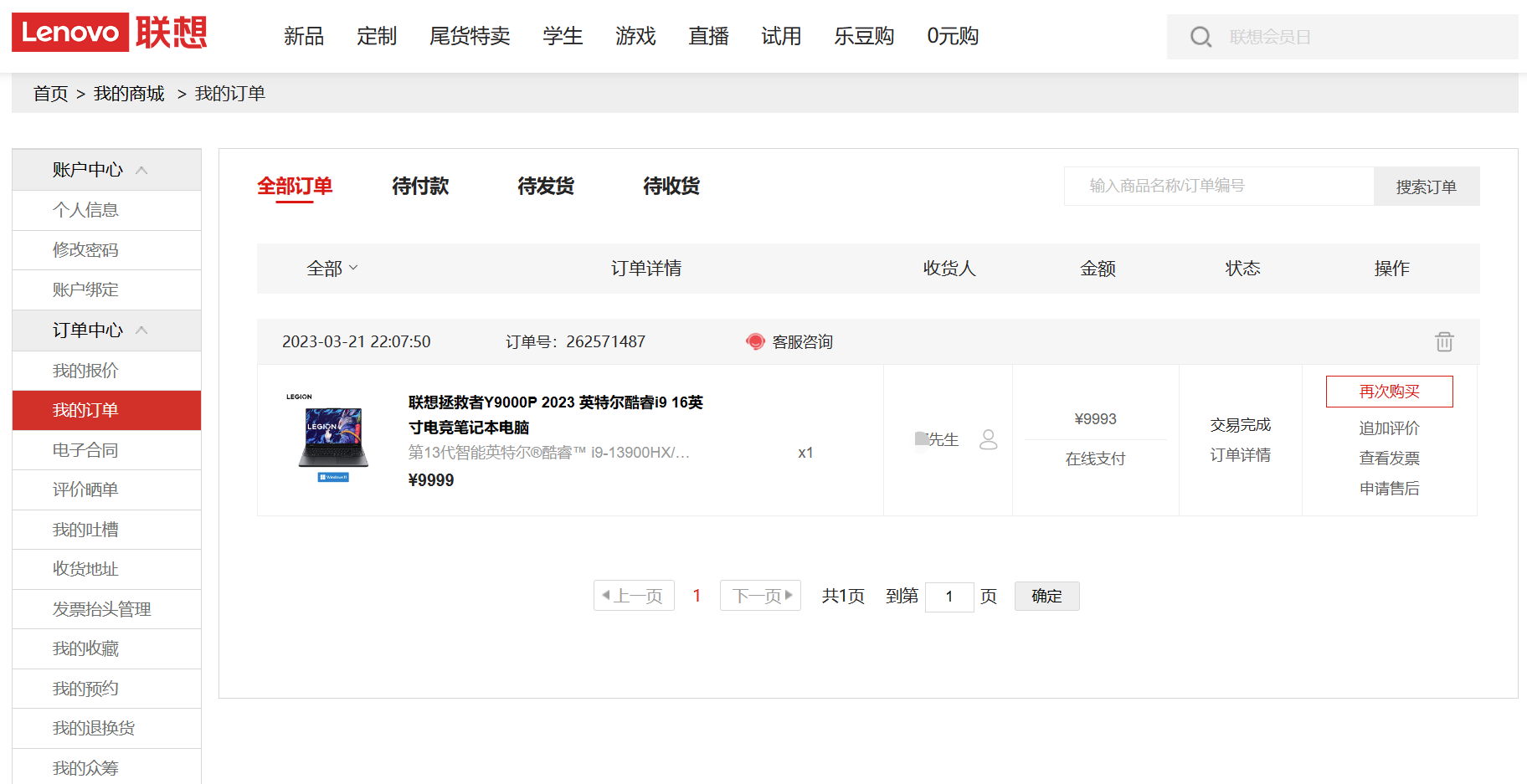Open 我的预约 in sidebar
1527x784 pixels.
[106, 689]
